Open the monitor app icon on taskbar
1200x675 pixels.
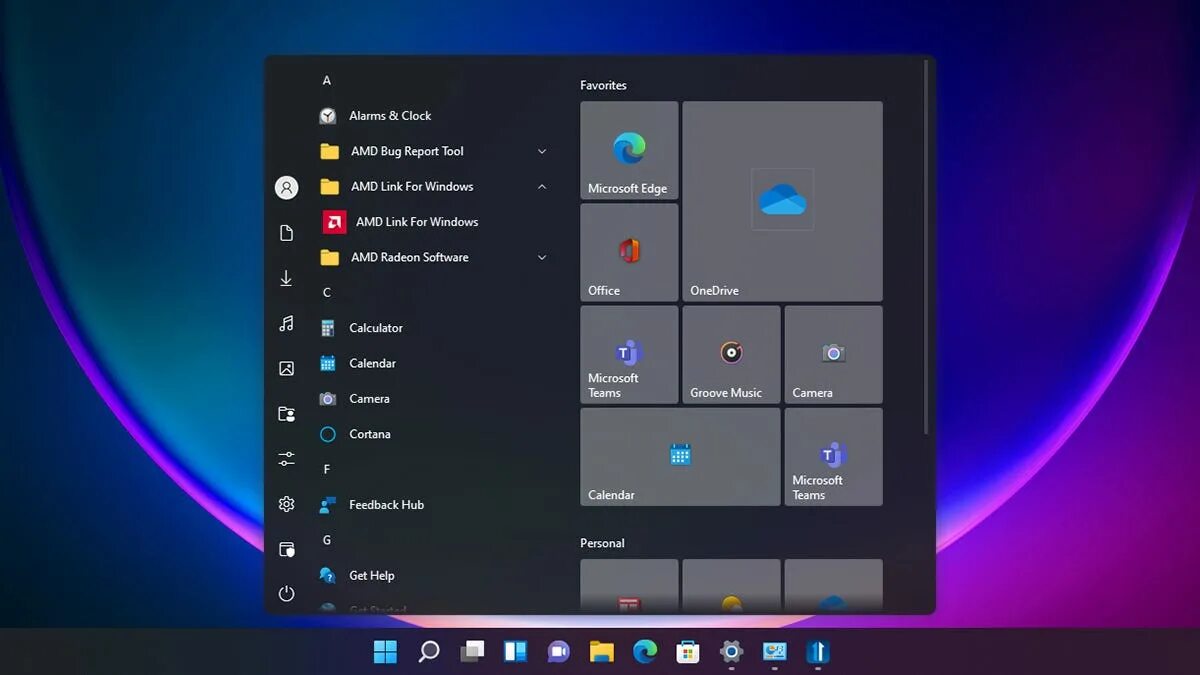coord(775,652)
